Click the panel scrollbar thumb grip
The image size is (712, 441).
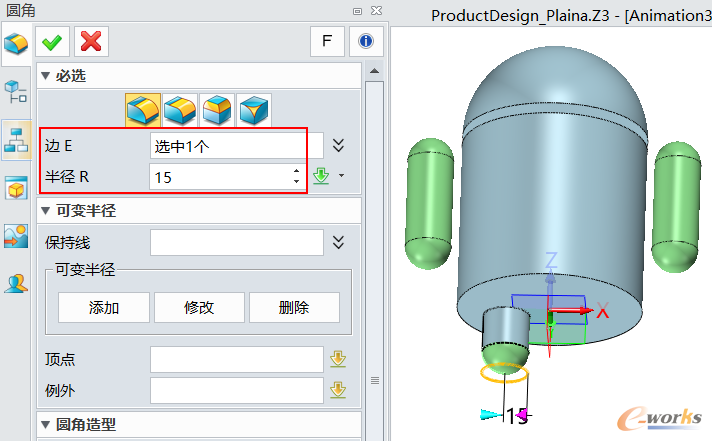pos(375,381)
